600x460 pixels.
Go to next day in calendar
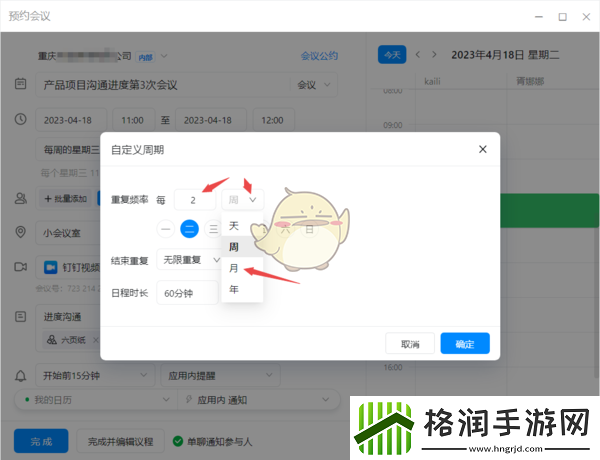pyautogui.click(x=434, y=55)
